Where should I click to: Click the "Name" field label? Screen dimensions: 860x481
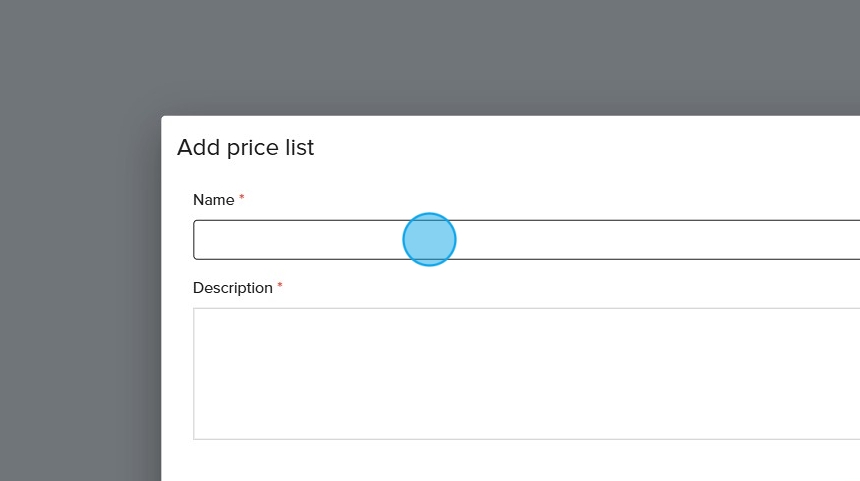coord(213,200)
